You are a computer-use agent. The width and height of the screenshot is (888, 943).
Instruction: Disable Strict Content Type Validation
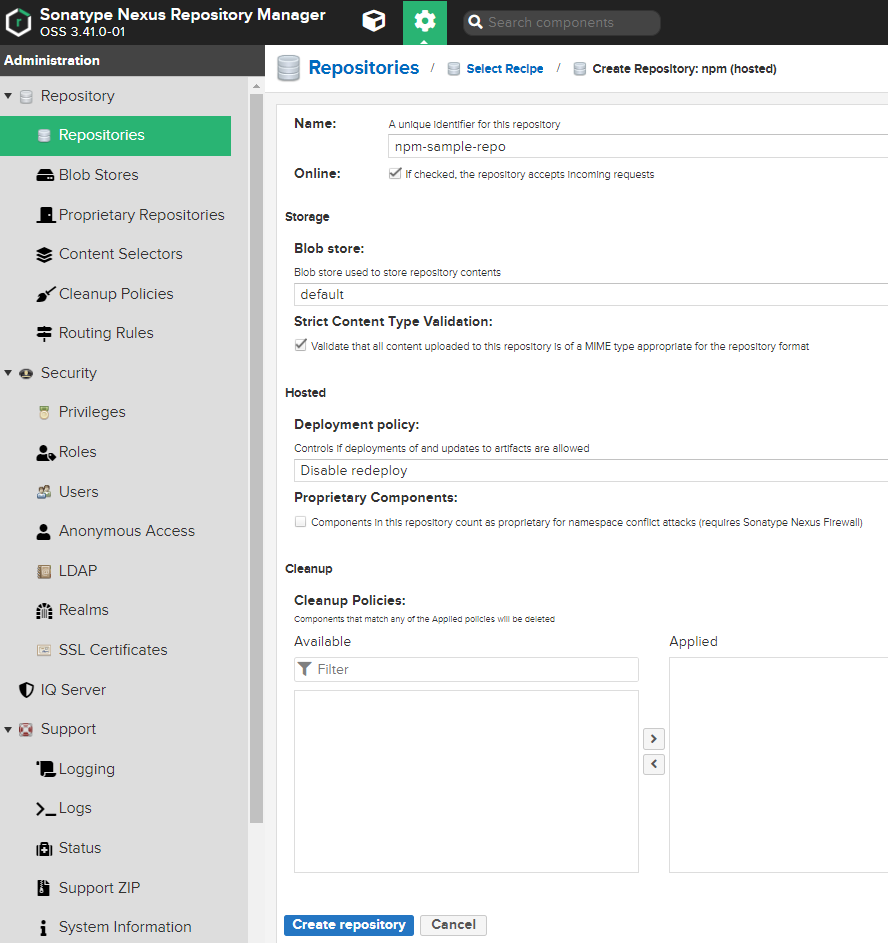(x=300, y=344)
